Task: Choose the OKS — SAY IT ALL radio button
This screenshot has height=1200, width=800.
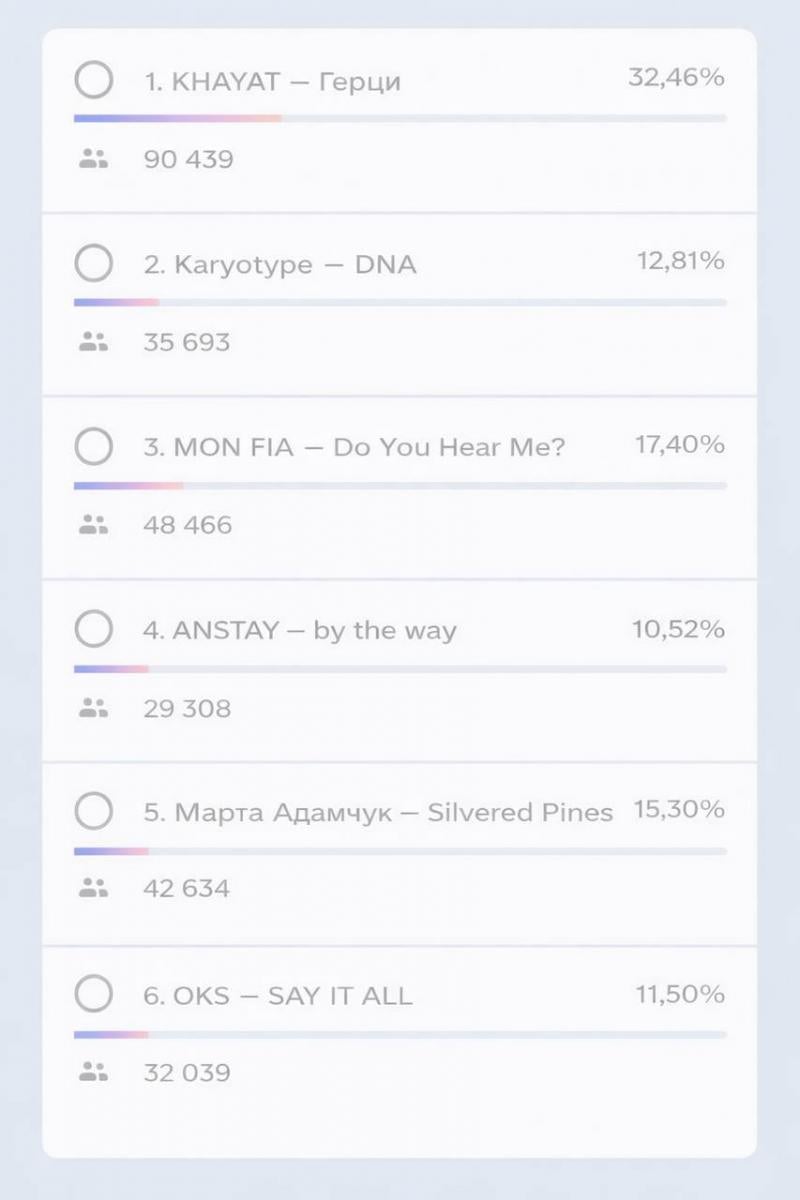Action: pyautogui.click(x=94, y=995)
